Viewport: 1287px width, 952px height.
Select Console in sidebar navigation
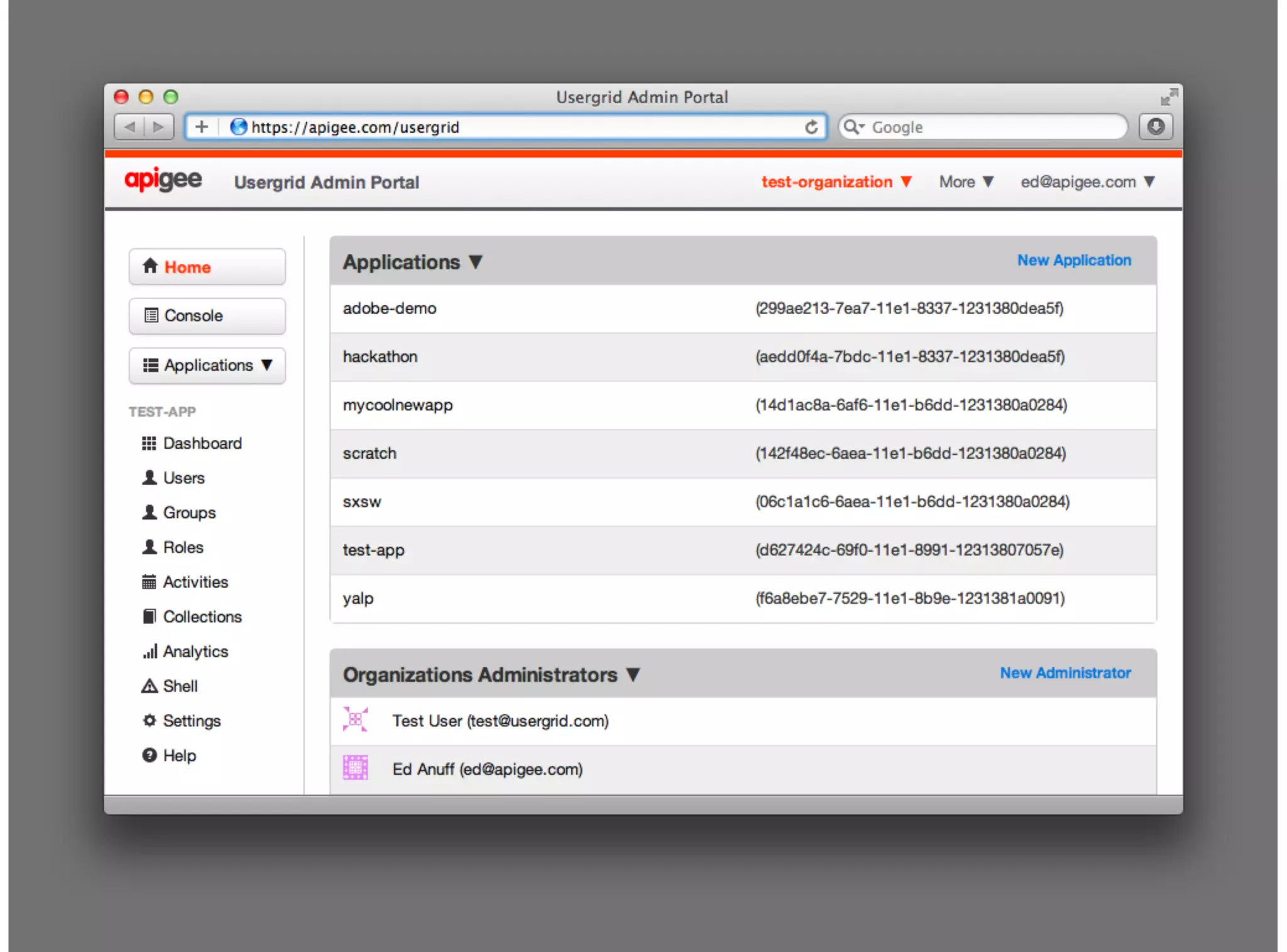point(207,315)
